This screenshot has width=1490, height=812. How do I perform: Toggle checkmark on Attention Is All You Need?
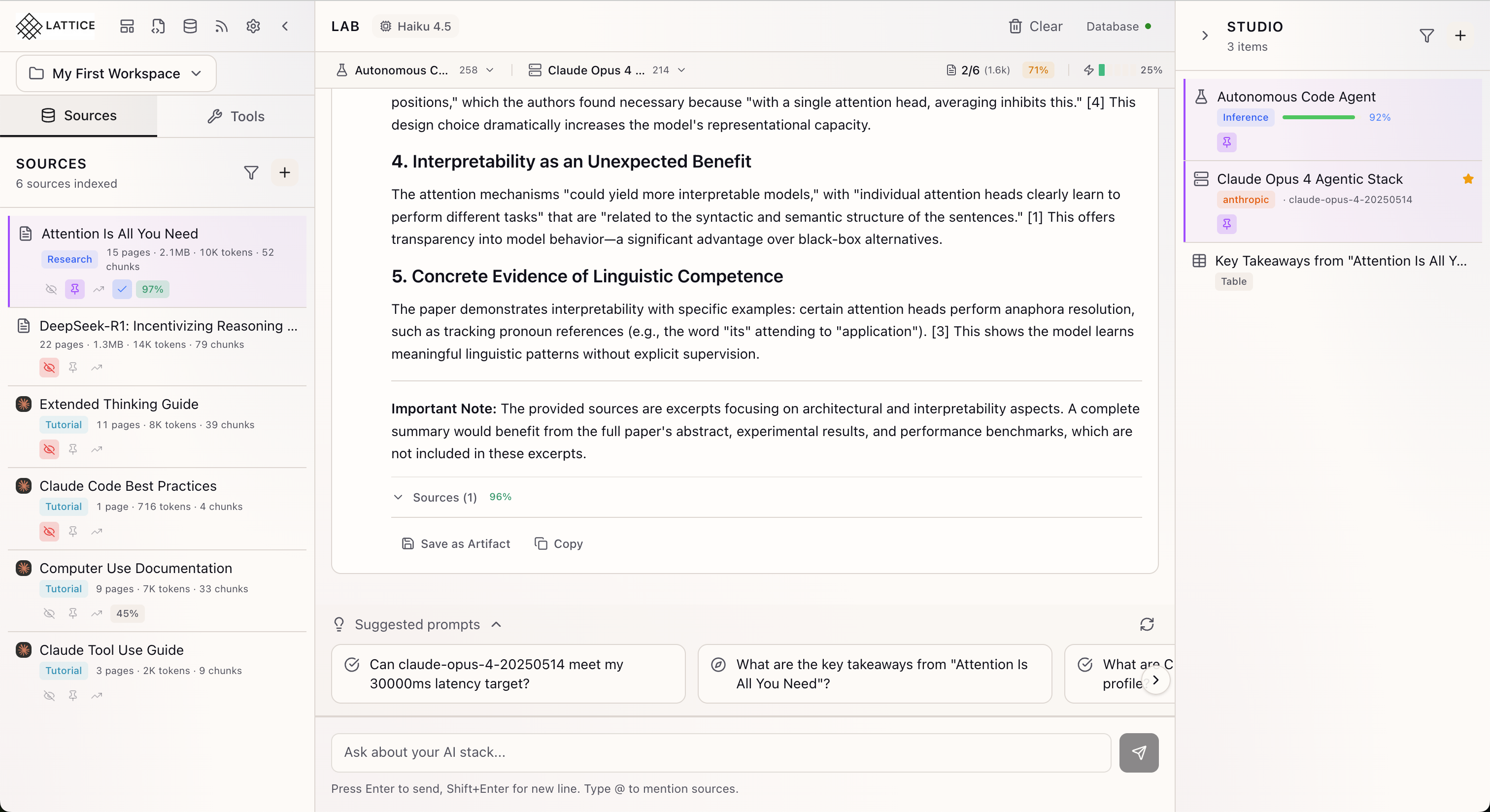(x=122, y=289)
